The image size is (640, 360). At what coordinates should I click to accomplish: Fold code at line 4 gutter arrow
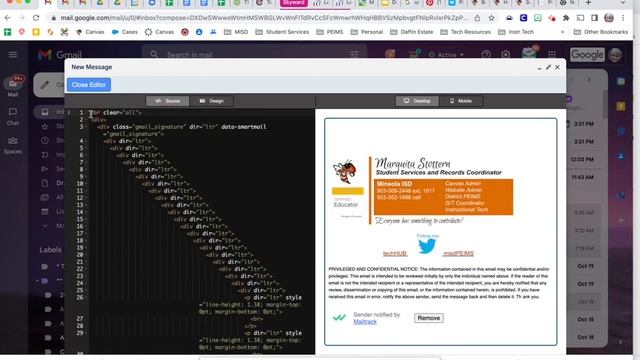tap(86, 141)
